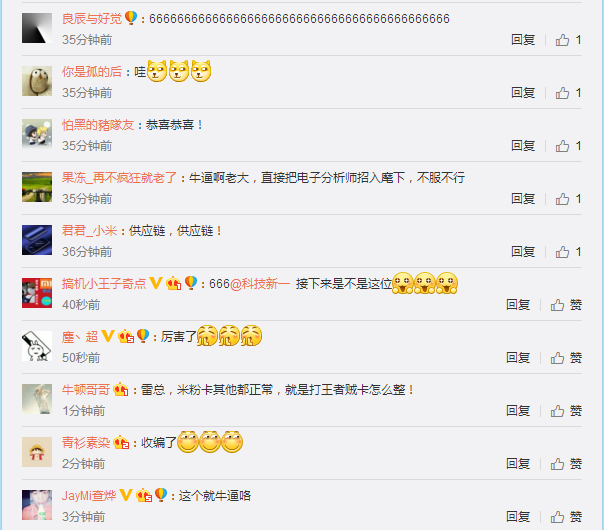This screenshot has width=604, height=530.
Task: Click 青衫素染's straw hat avatar
Action: (x=37, y=452)
